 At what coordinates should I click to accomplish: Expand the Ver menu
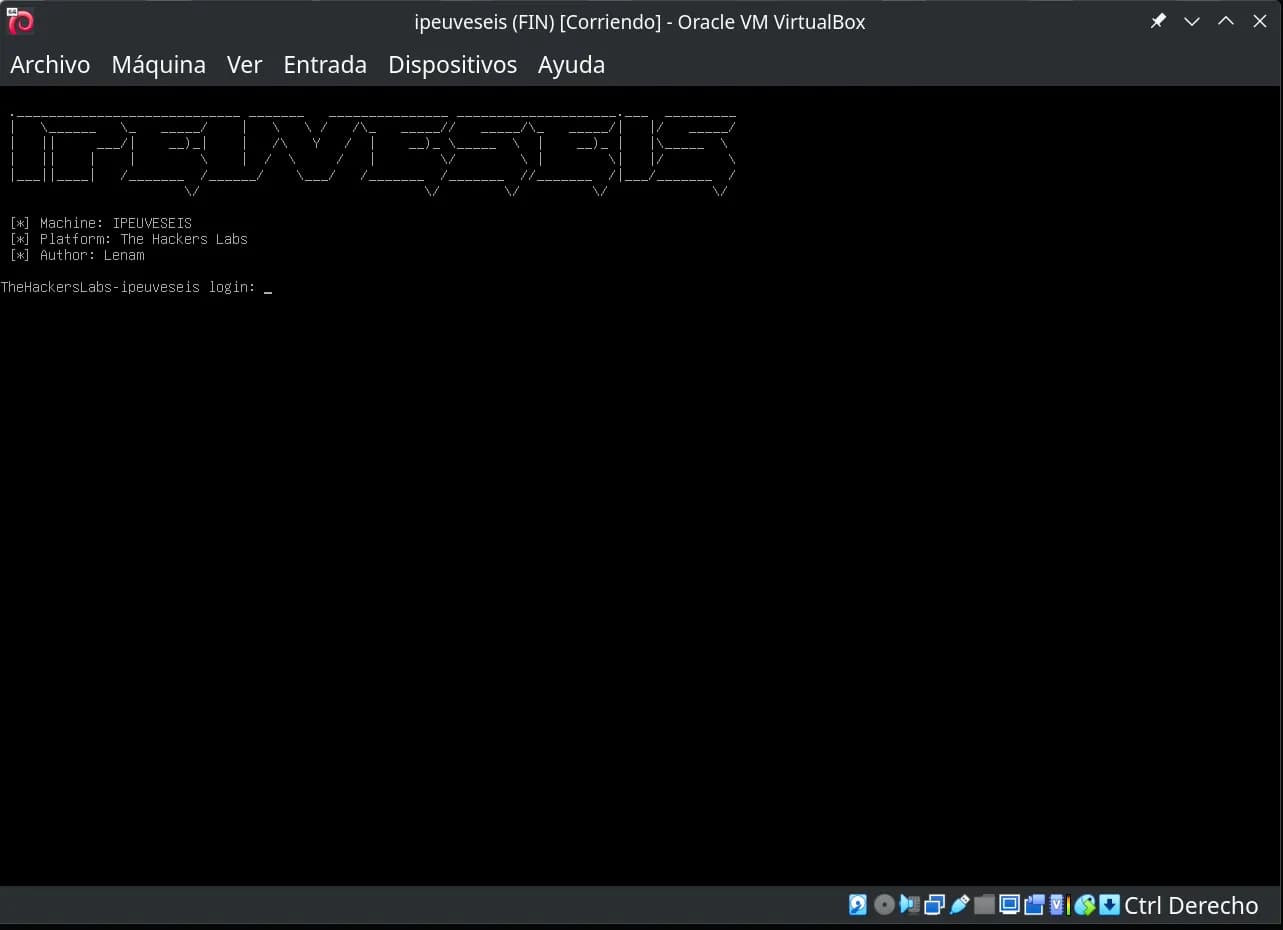pyautogui.click(x=244, y=65)
